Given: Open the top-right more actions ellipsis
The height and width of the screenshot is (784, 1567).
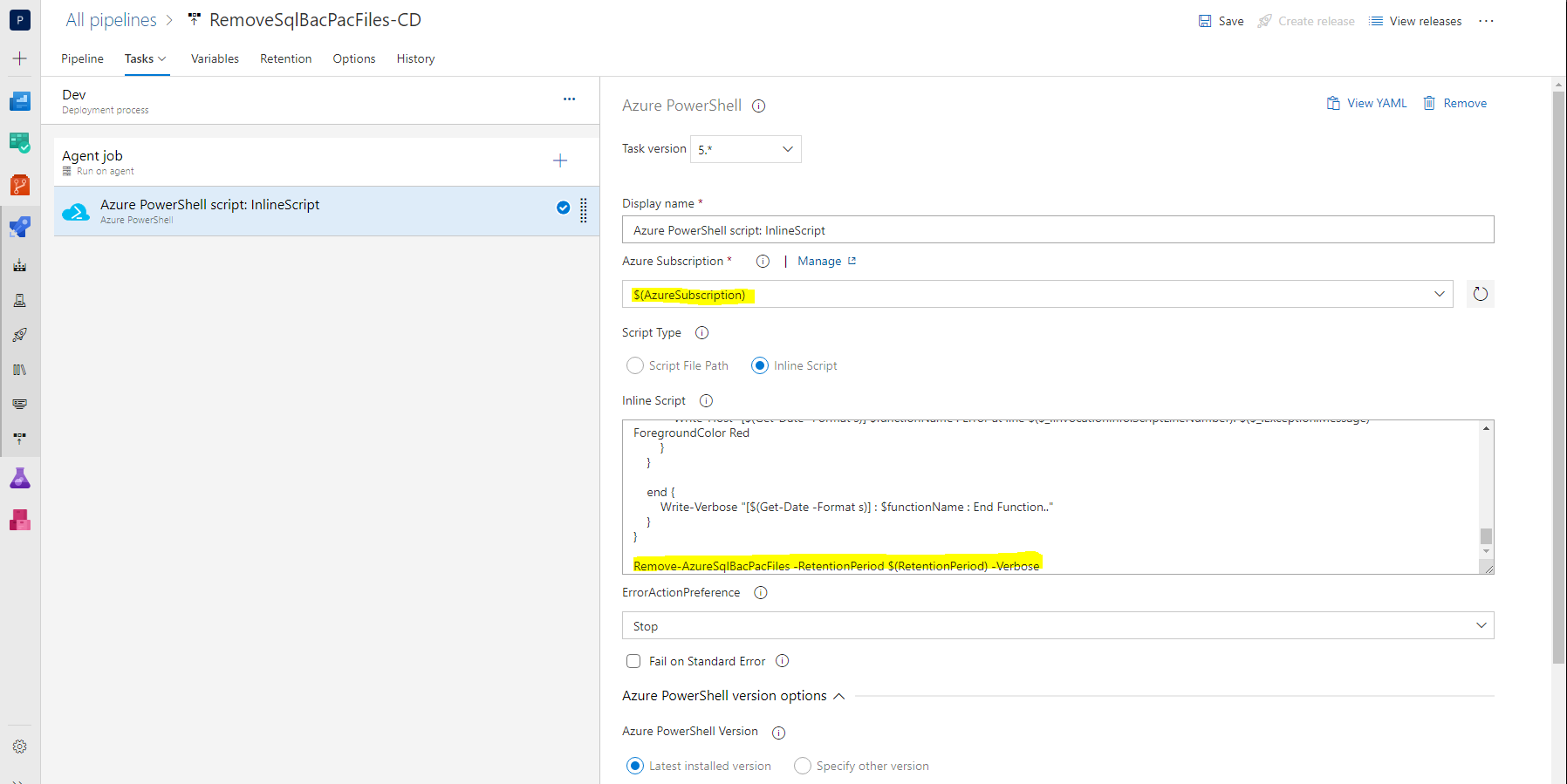Looking at the screenshot, I should (1486, 21).
